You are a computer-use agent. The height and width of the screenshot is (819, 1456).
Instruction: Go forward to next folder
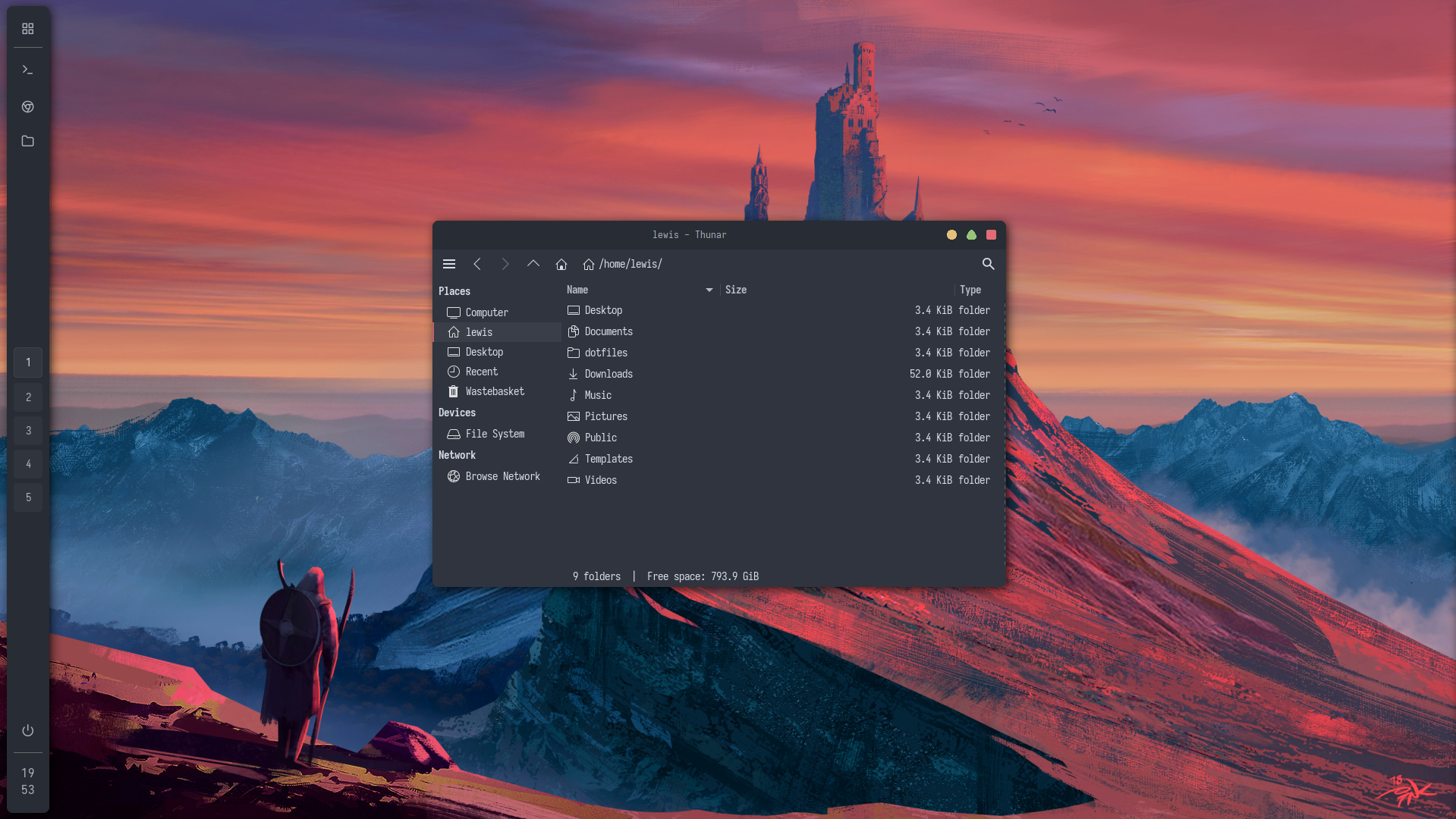[x=505, y=264]
